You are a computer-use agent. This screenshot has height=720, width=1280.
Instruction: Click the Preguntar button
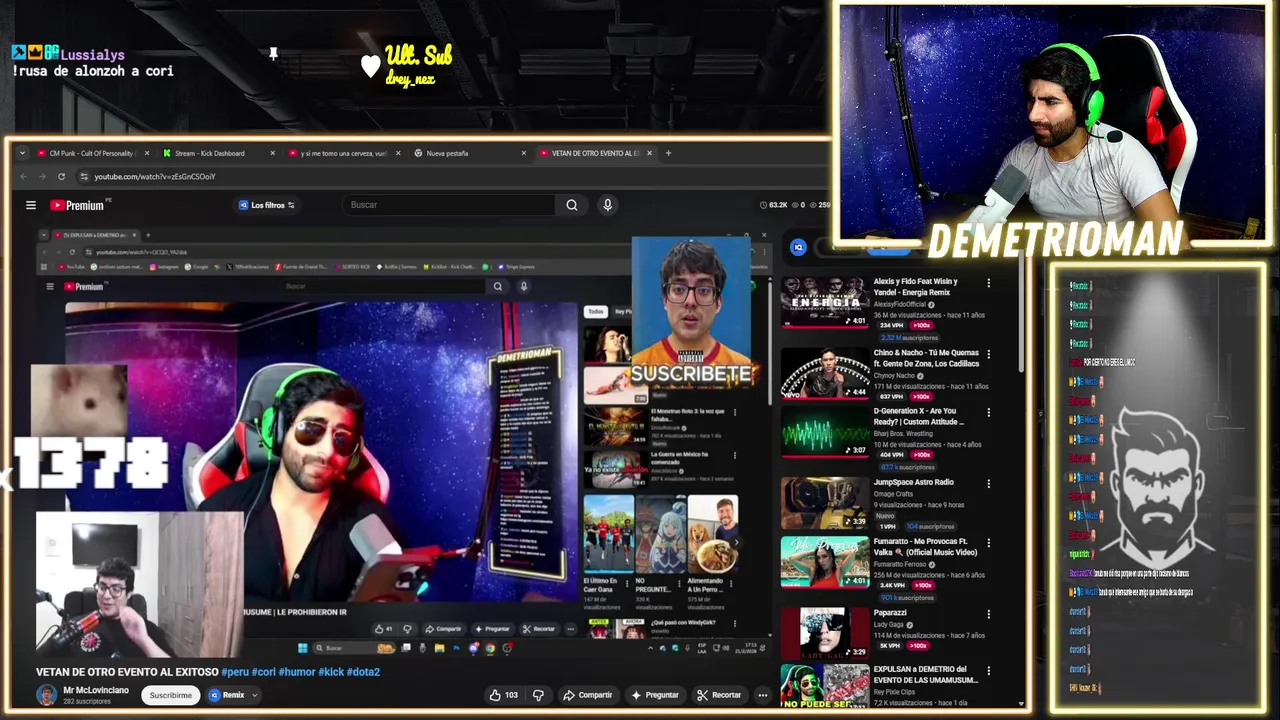(654, 695)
